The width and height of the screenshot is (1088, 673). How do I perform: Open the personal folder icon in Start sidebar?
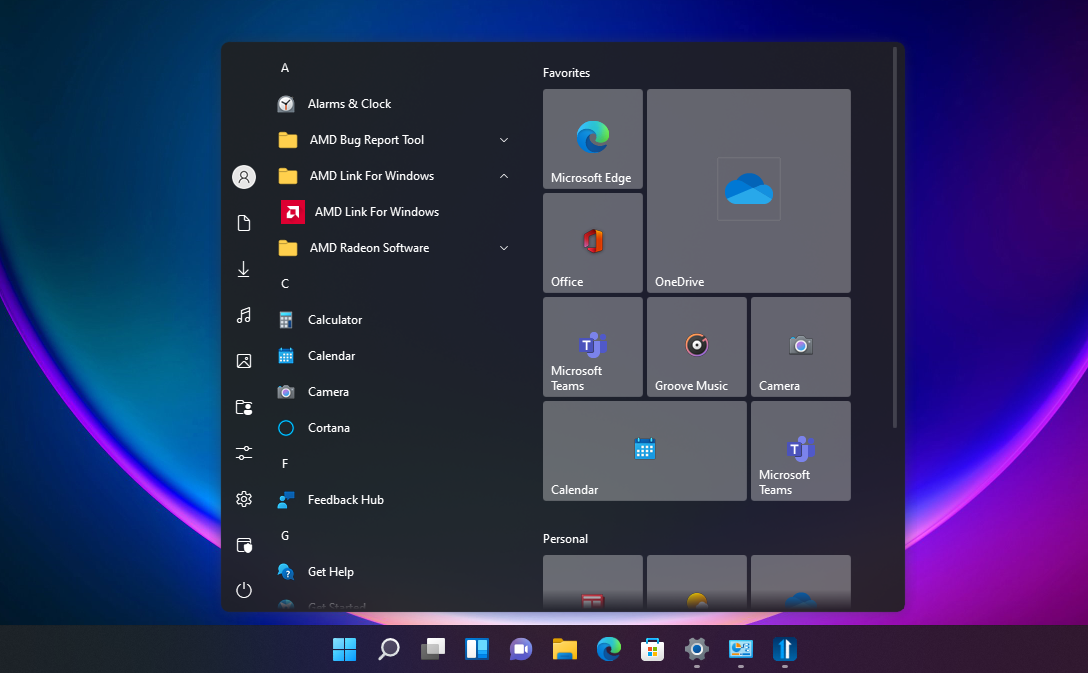coord(244,407)
